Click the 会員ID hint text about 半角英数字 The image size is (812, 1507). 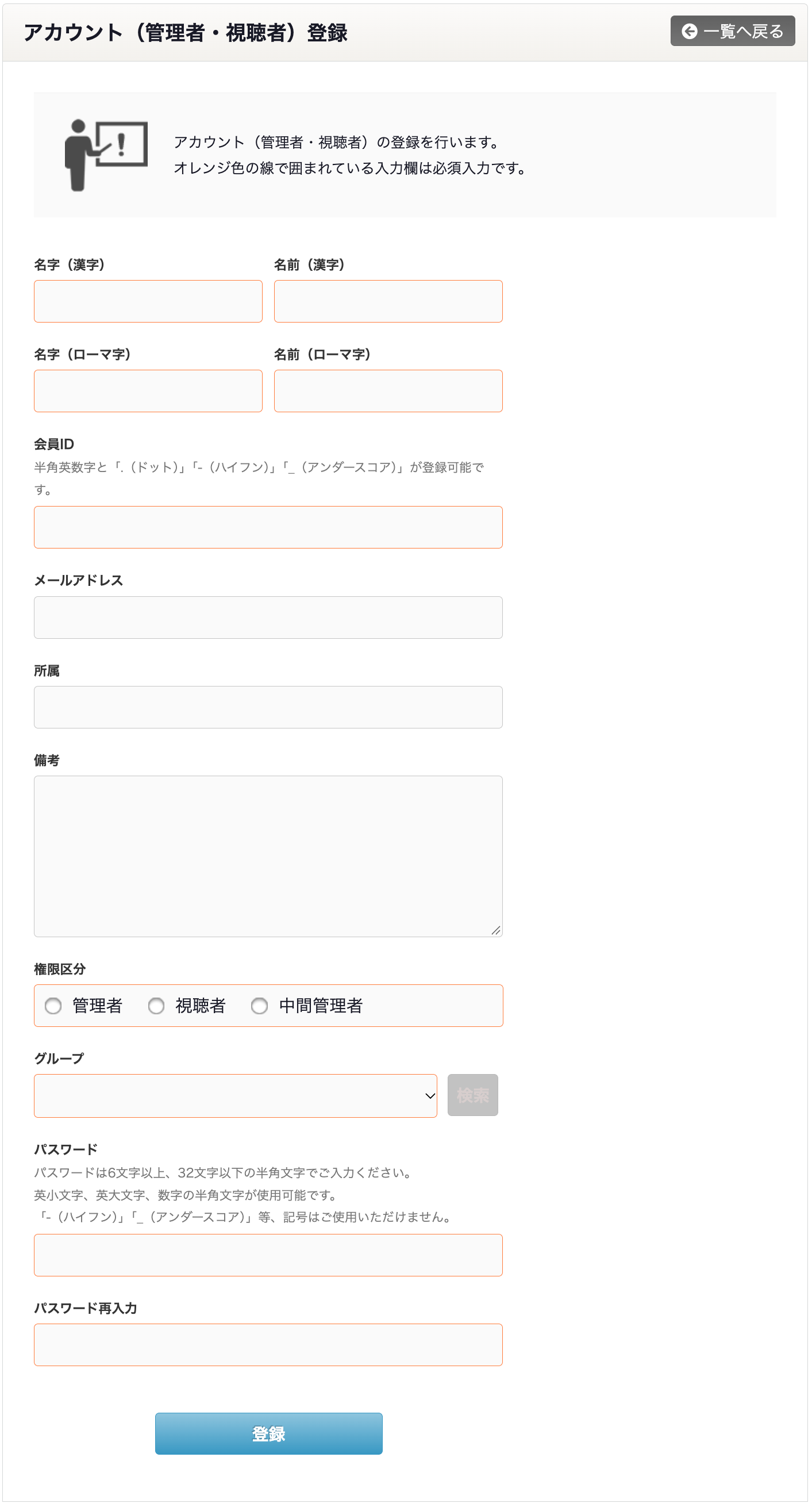click(259, 478)
